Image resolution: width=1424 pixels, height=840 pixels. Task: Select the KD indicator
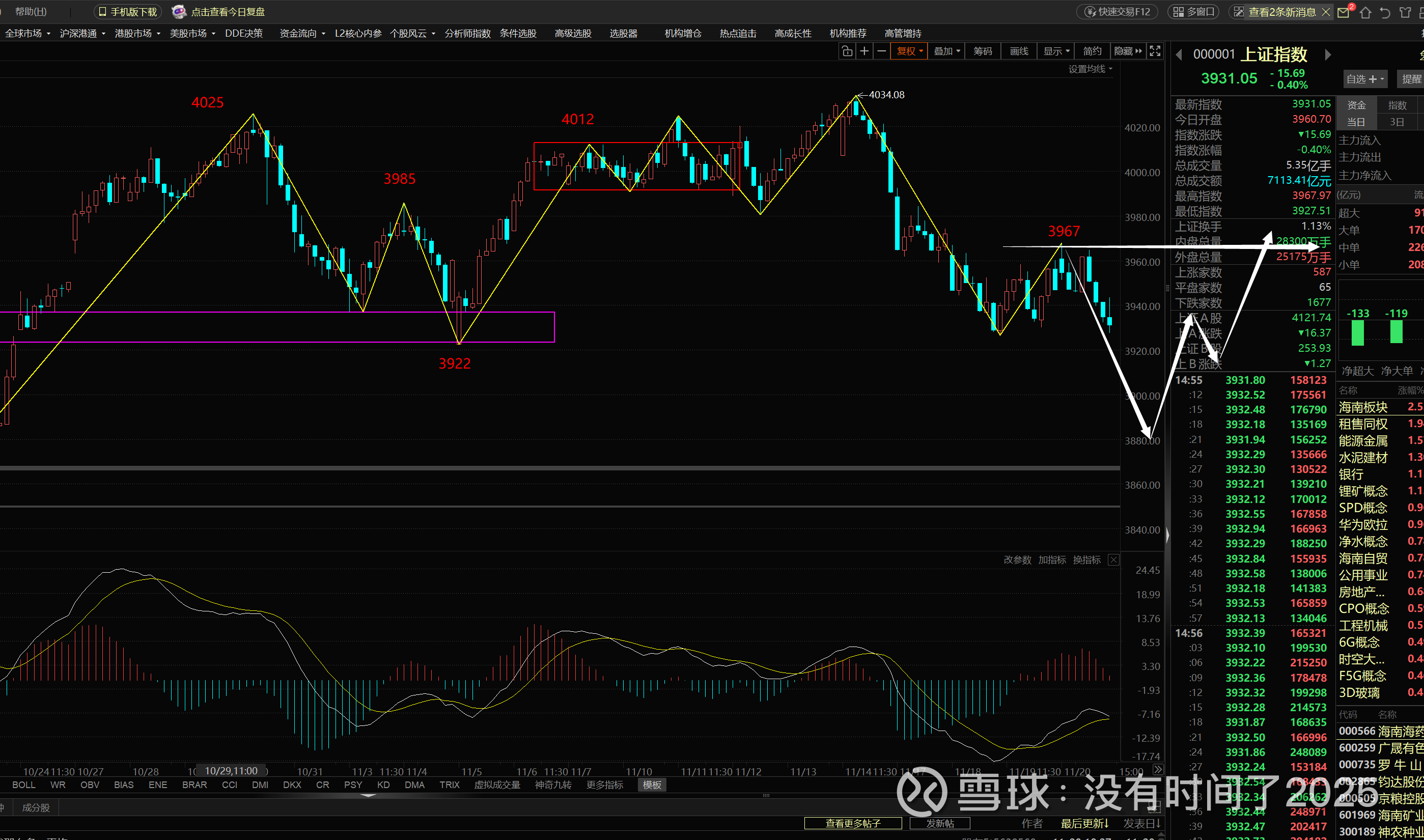coord(383,785)
